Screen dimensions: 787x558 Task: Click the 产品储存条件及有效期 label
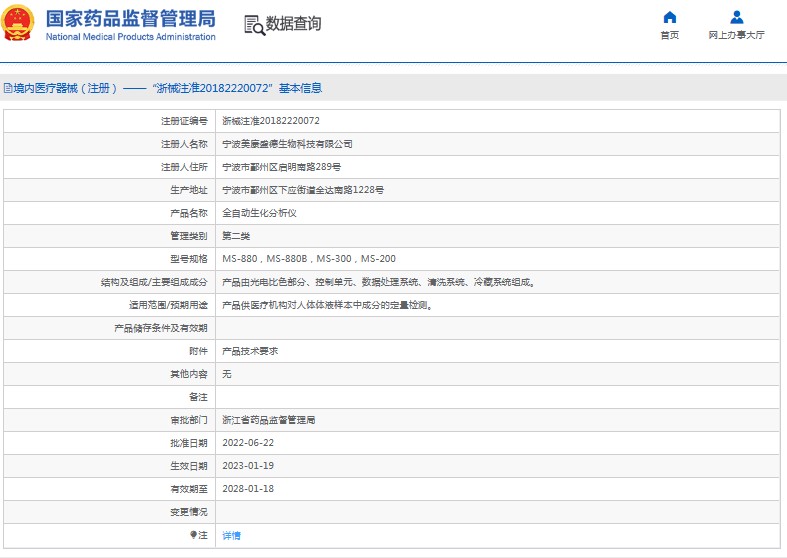click(161, 328)
